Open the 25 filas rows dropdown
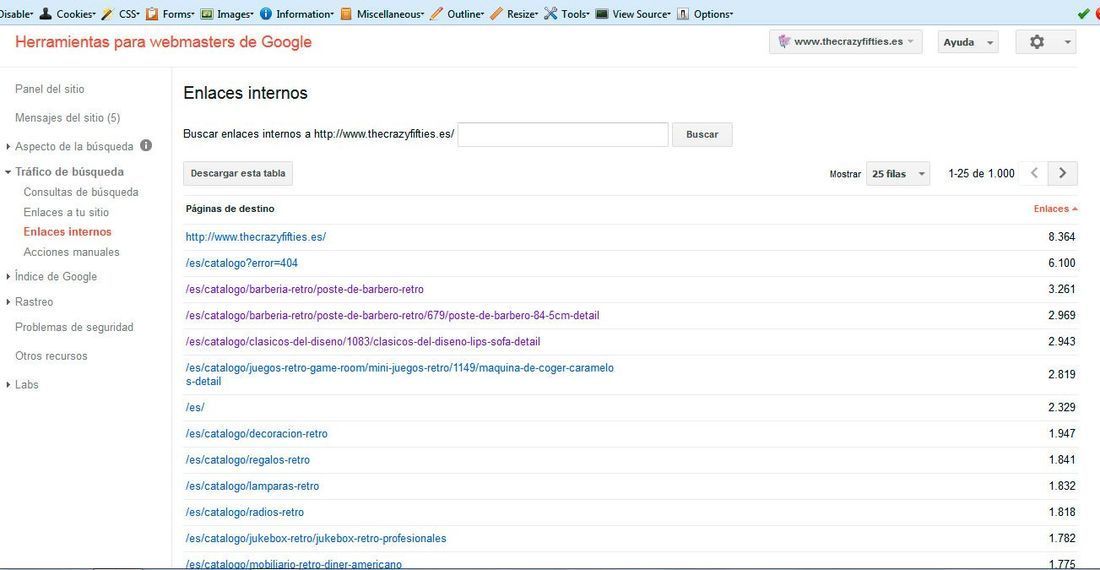Screen dimensions: 1100x570 (x=898, y=173)
